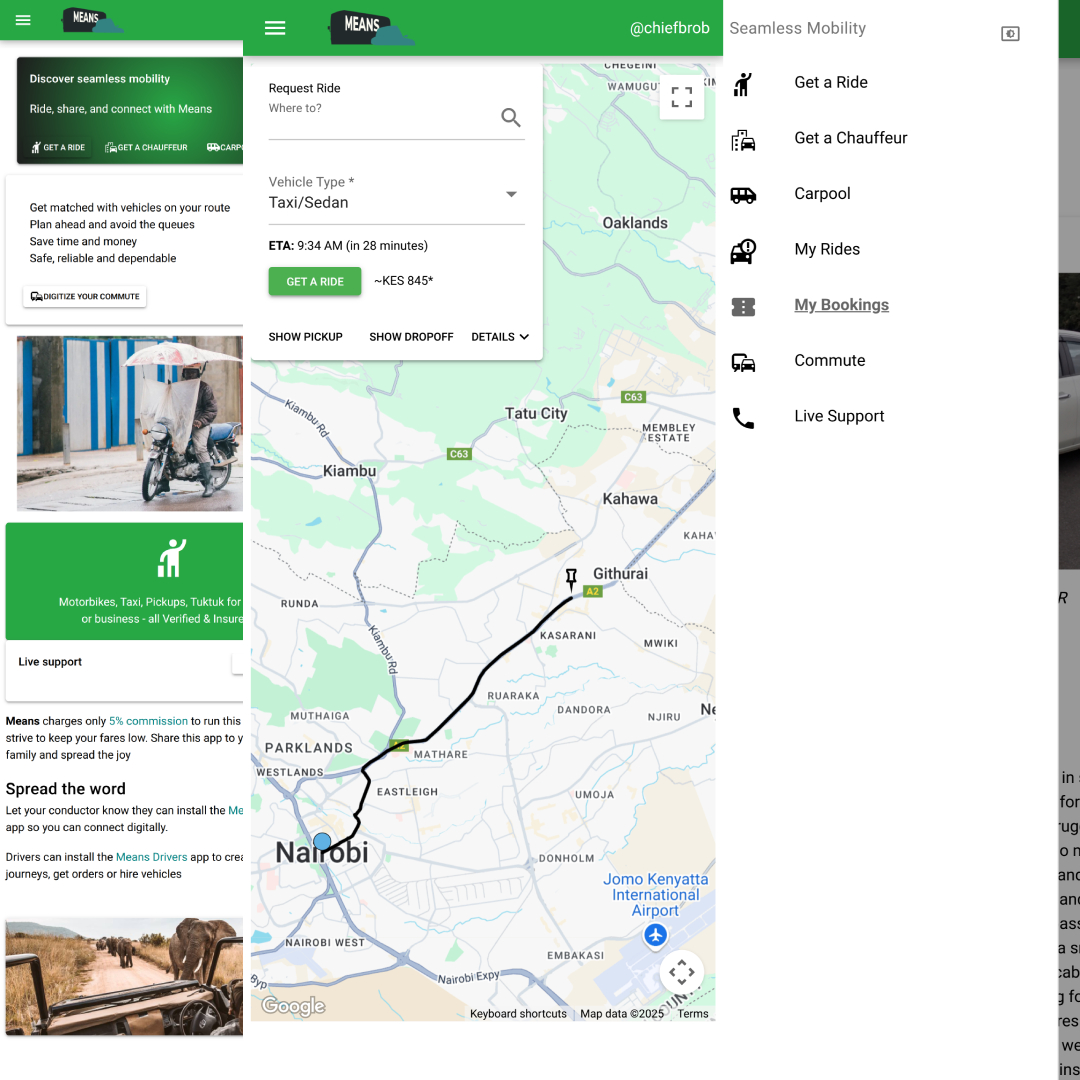
Task: Click the My Bookings ticket icon
Action: (x=743, y=306)
